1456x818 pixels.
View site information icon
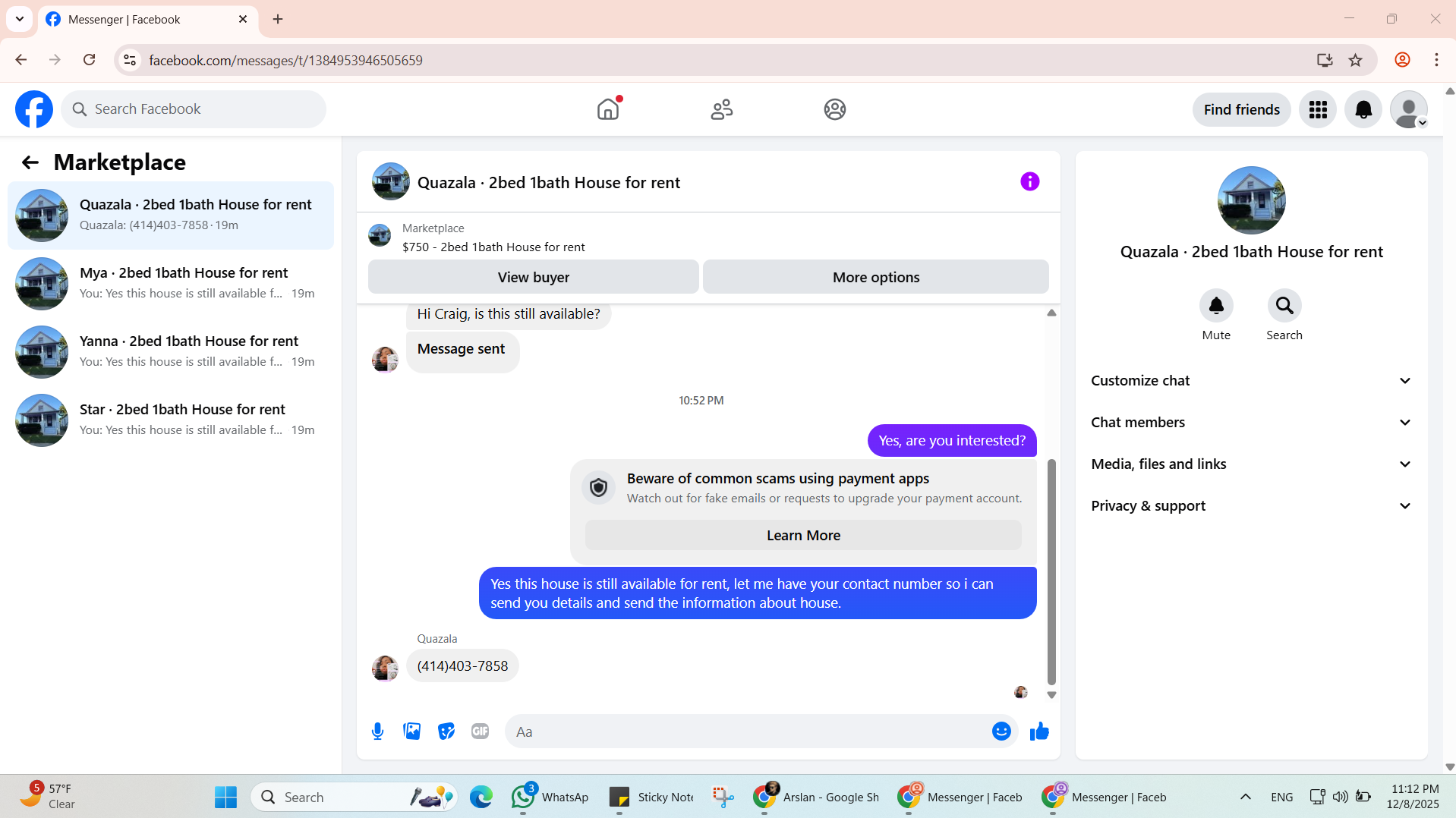click(130, 60)
